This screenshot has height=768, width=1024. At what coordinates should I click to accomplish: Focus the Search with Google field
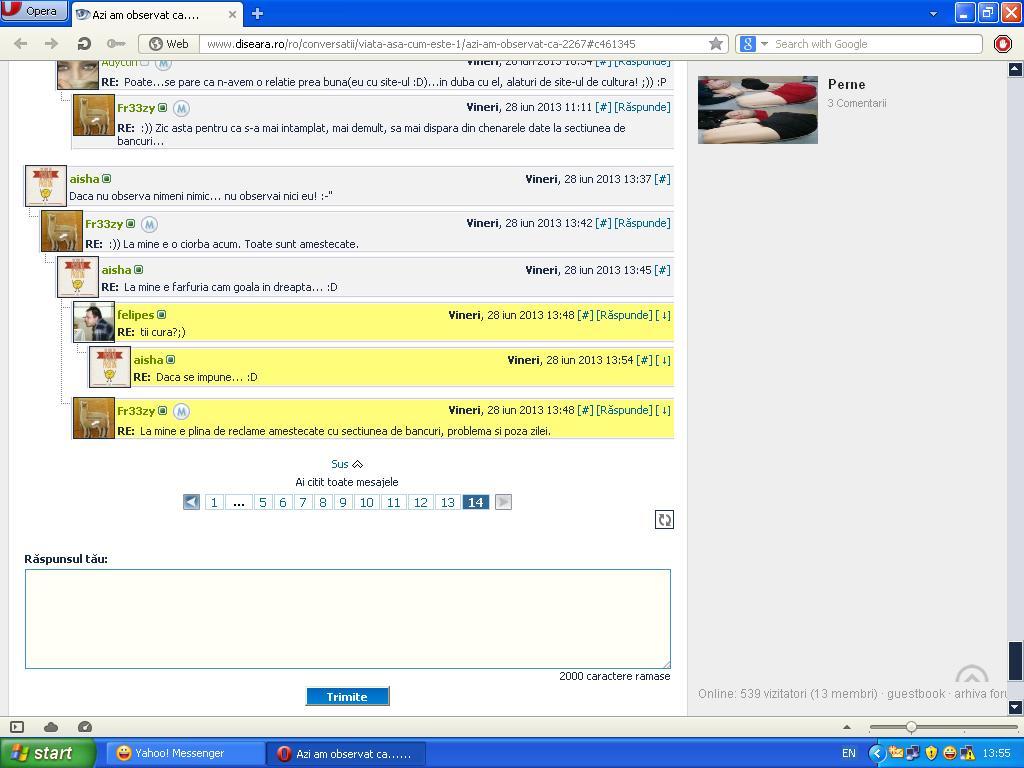point(876,44)
